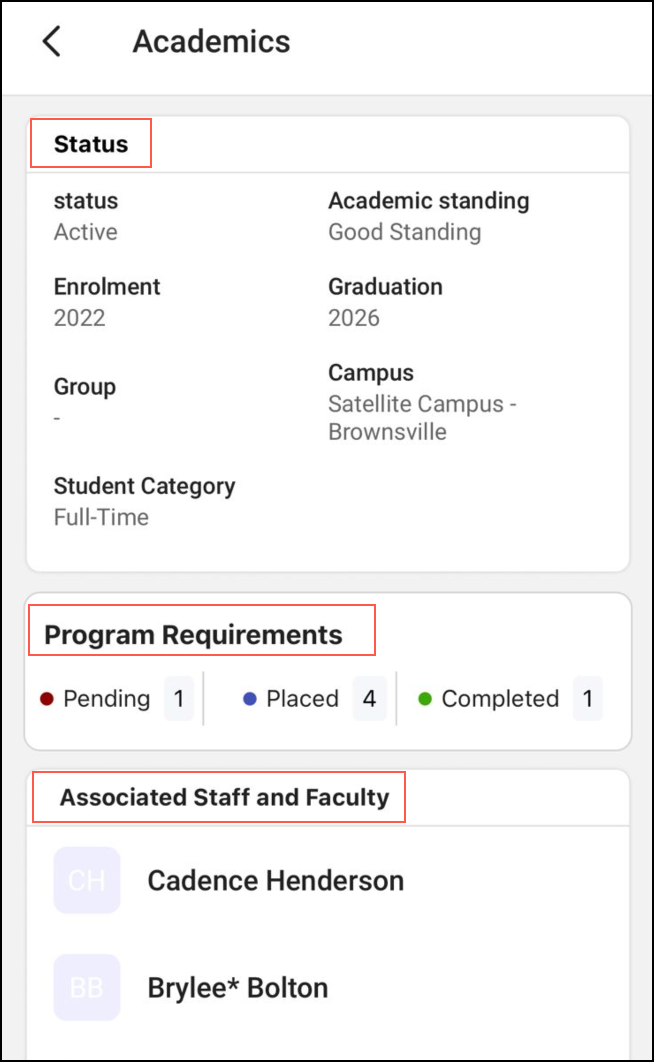Select the CH avatar for Cadence Henderson
Screen dimensions: 654x1062
pyautogui.click(x=86, y=880)
